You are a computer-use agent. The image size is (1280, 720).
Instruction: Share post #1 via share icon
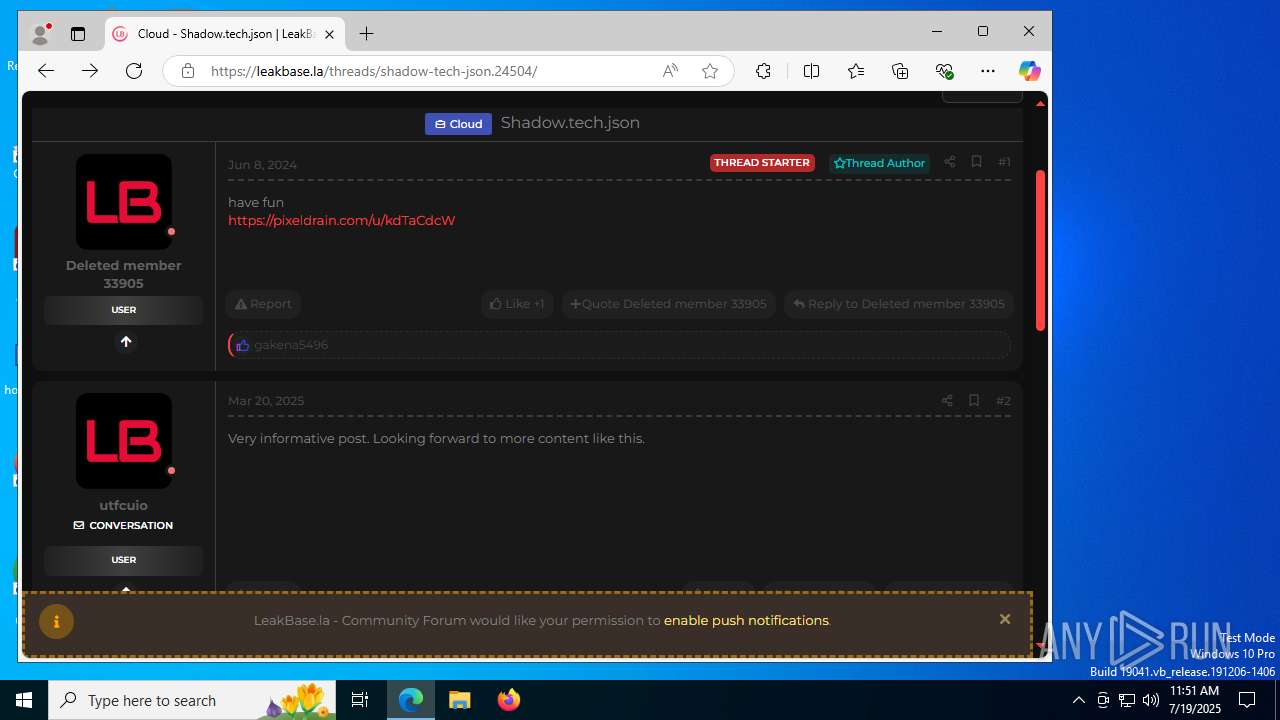tap(949, 162)
